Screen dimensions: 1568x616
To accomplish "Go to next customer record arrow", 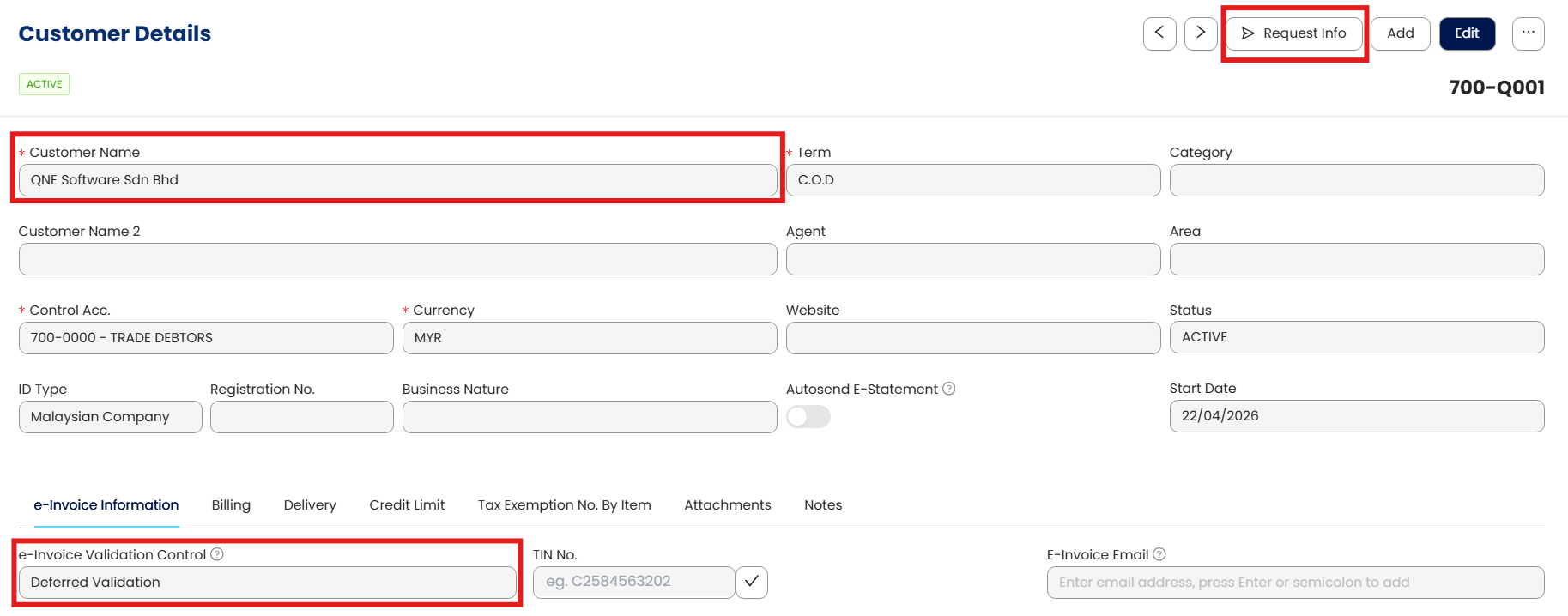I will click(1201, 33).
